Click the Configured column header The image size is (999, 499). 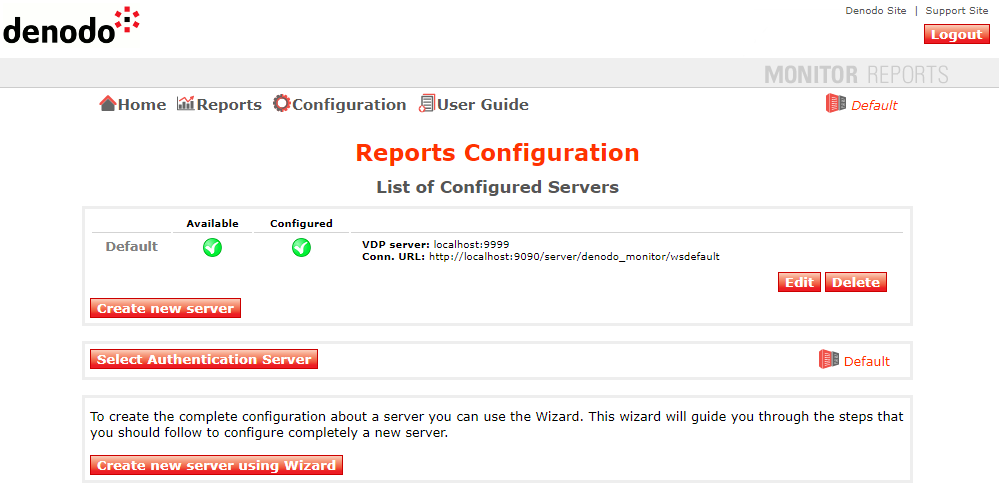click(301, 224)
